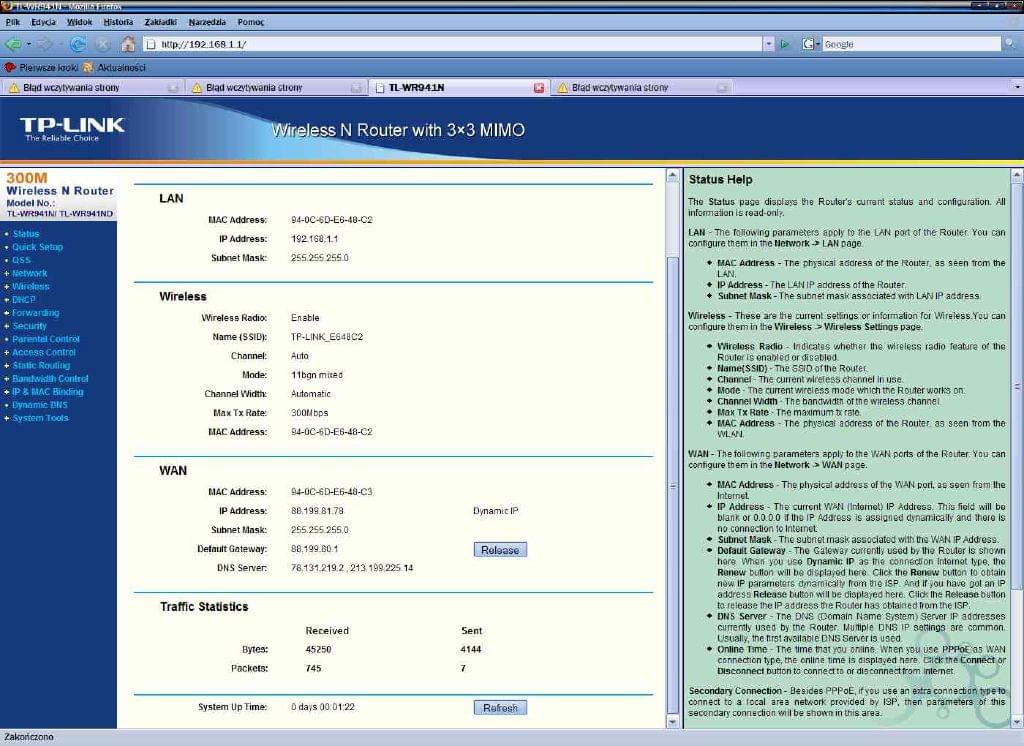Expand the Security sidebar section

point(29,326)
